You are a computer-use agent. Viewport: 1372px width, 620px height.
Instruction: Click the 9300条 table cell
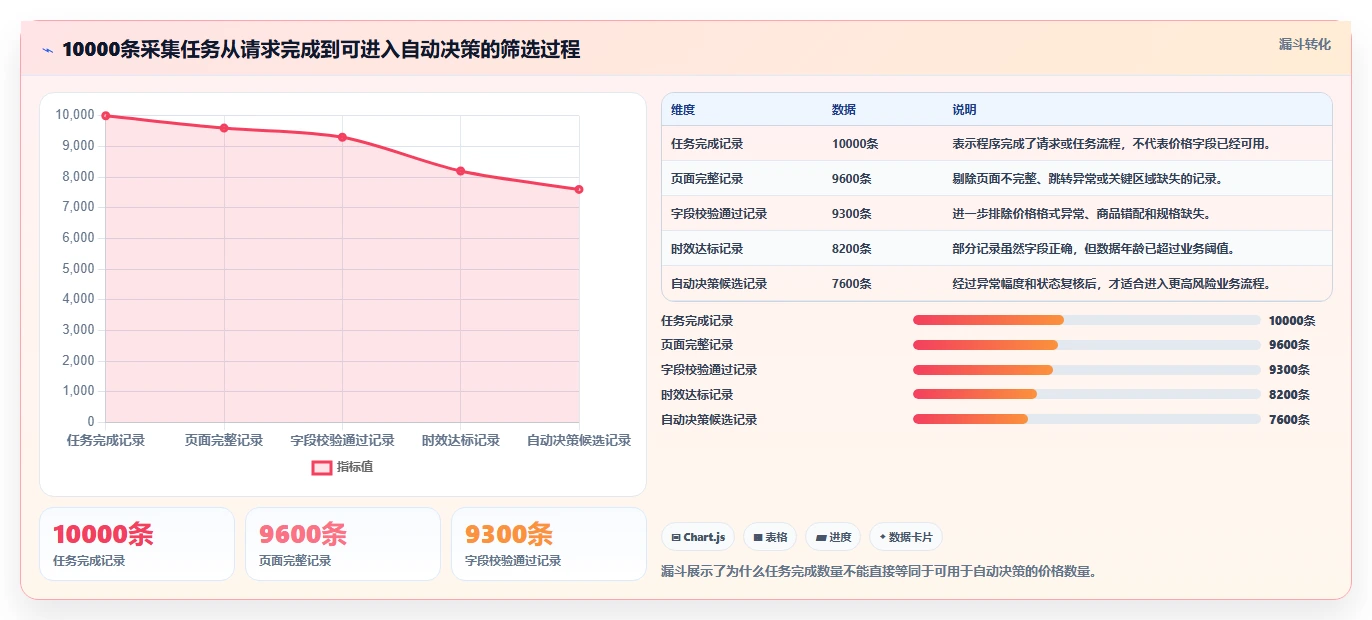point(852,214)
